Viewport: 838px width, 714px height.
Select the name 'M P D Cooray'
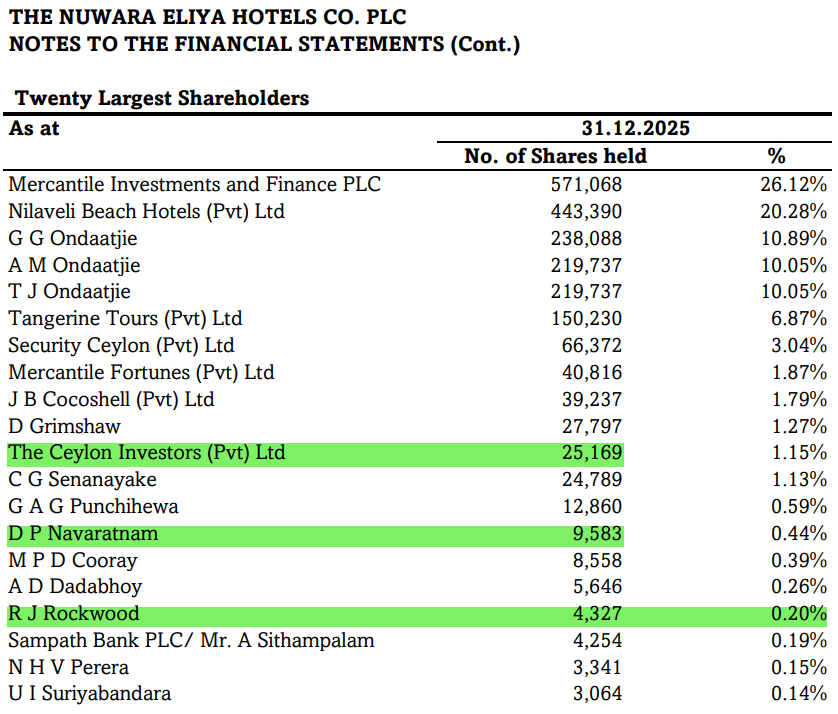point(73,561)
